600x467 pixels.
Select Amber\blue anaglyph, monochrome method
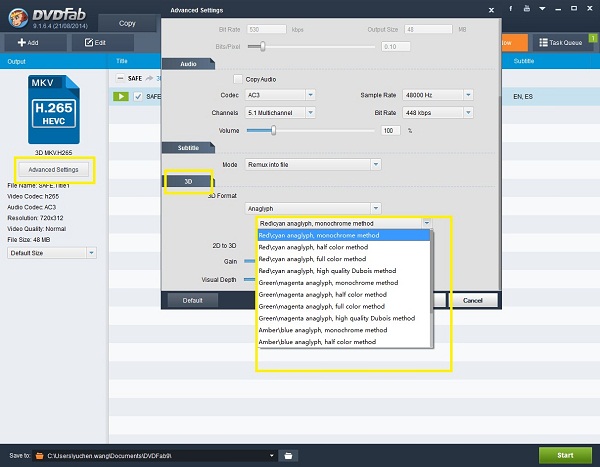[344, 330]
